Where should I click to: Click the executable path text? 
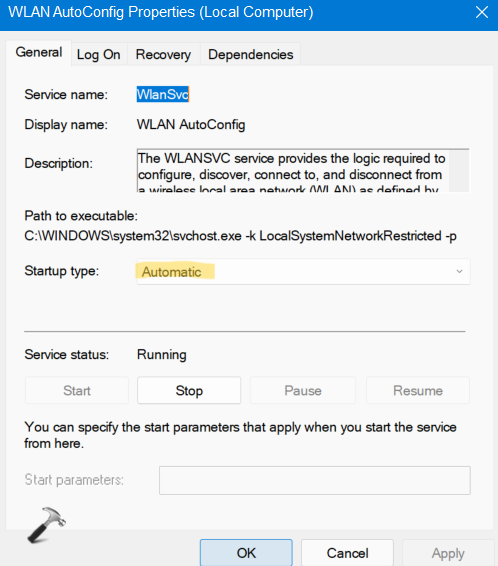click(240, 236)
